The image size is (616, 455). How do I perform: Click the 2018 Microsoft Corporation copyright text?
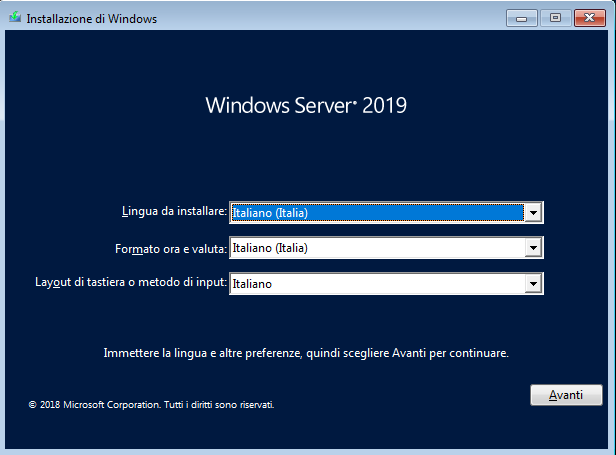(x=151, y=405)
